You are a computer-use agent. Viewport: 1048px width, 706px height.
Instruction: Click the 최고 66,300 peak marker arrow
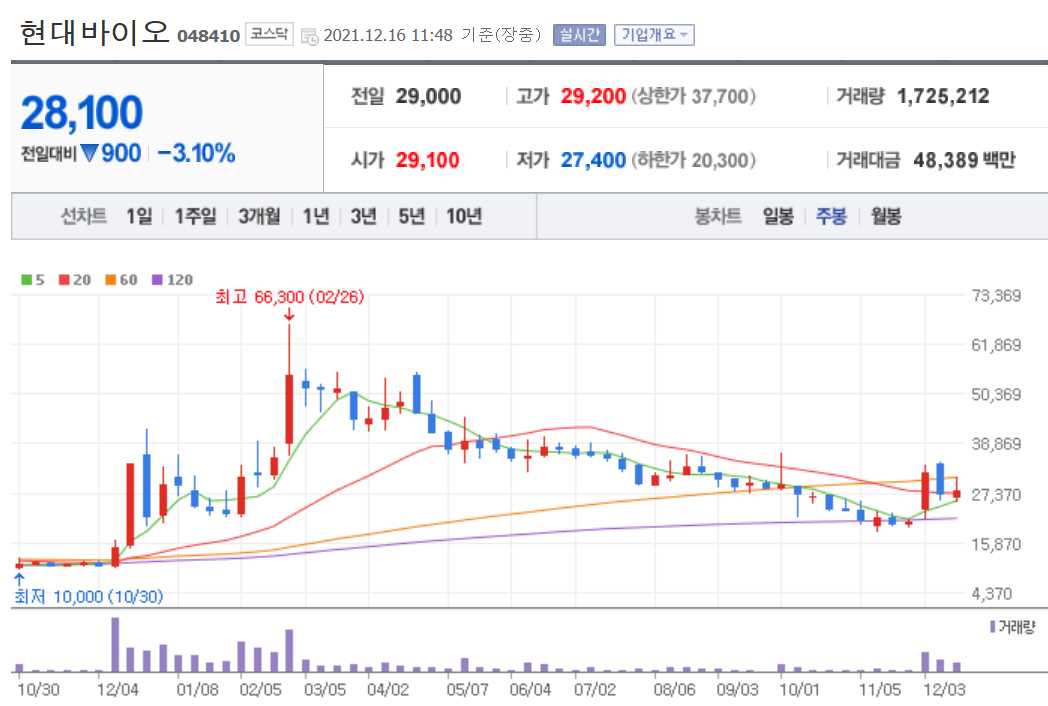click(x=288, y=315)
